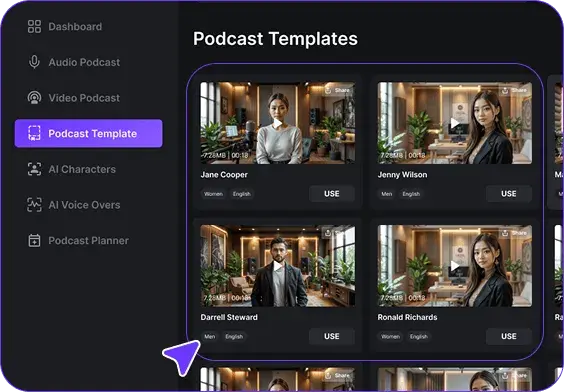Click the AI Characters face icon

tap(34, 169)
